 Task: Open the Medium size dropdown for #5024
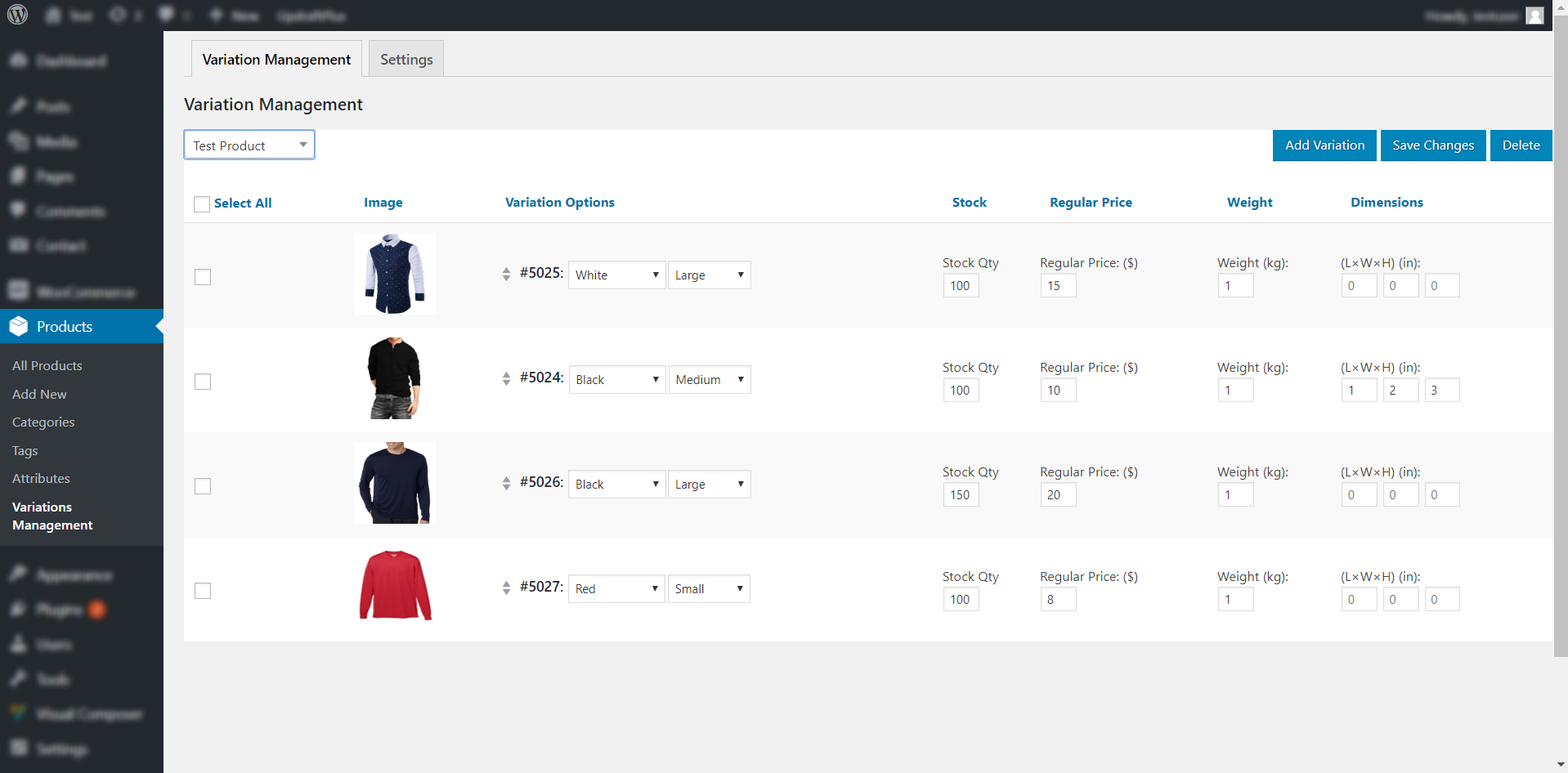709,380
